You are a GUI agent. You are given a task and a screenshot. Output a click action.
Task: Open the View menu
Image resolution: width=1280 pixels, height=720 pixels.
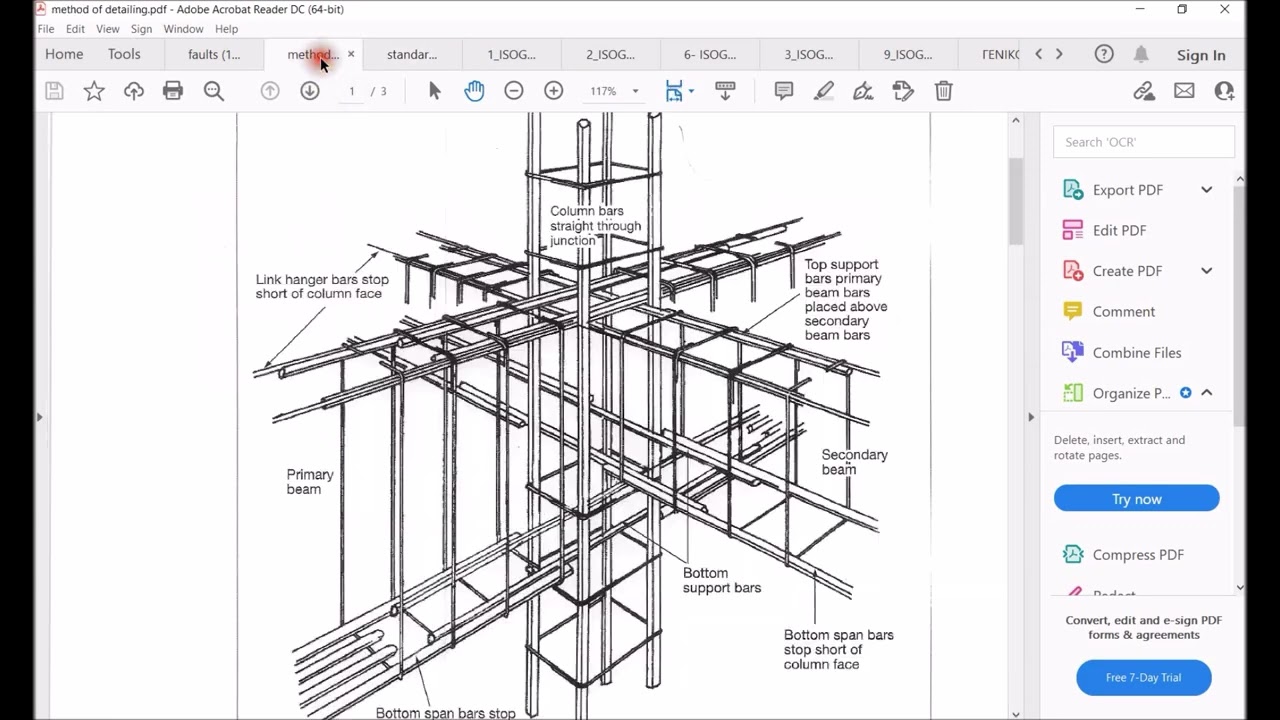107,29
